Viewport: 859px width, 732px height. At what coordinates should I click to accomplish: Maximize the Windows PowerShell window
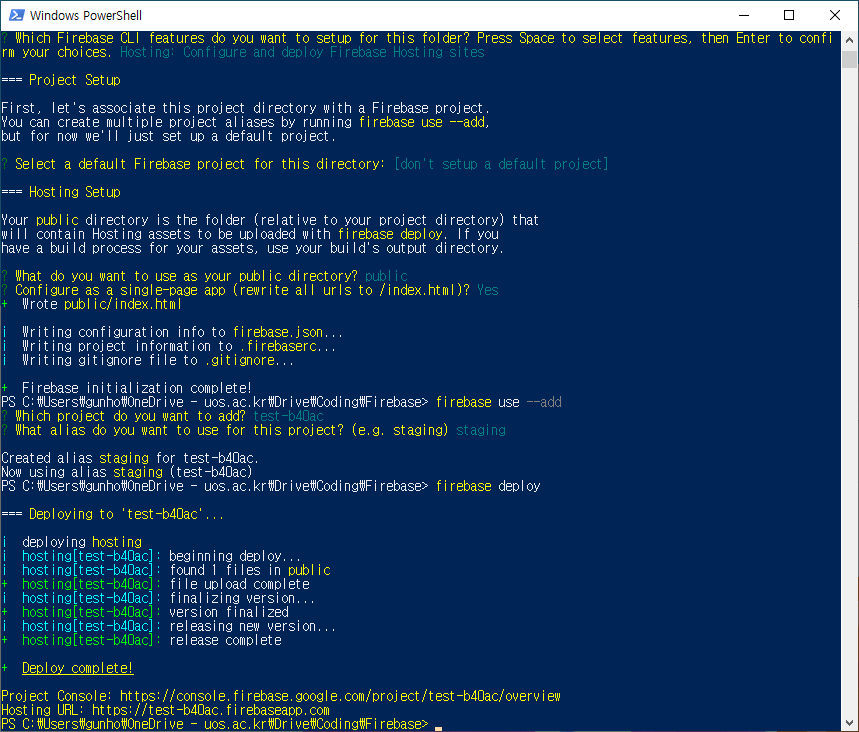789,15
